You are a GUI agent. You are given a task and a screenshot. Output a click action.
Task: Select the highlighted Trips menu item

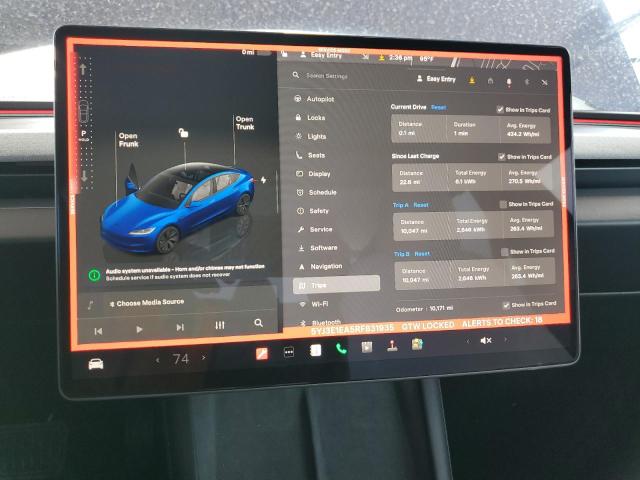tap(336, 284)
